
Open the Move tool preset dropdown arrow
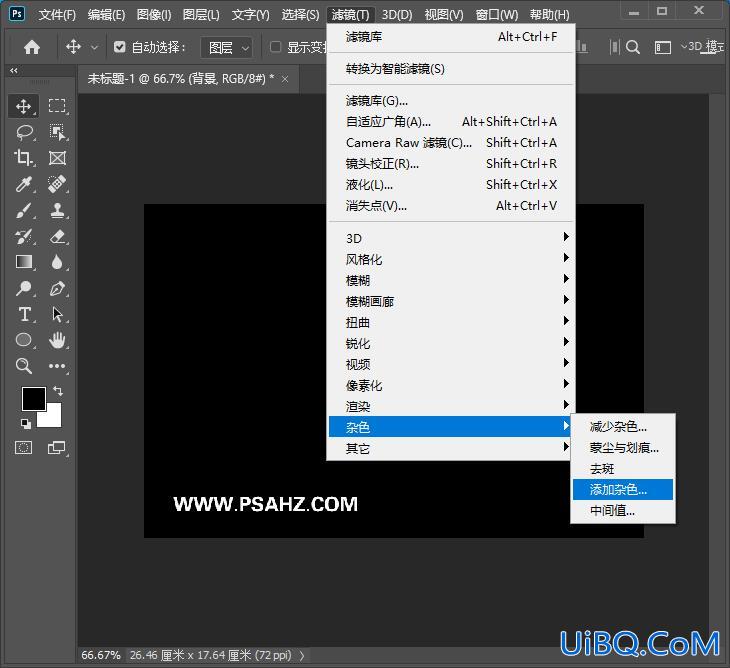[x=95, y=47]
